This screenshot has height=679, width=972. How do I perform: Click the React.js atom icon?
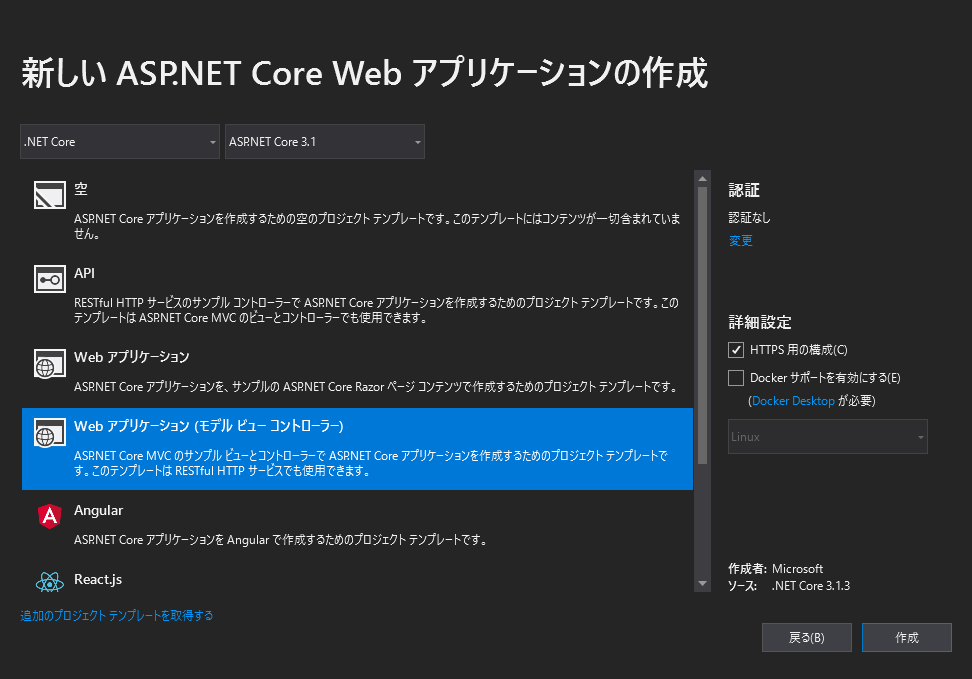click(50, 582)
